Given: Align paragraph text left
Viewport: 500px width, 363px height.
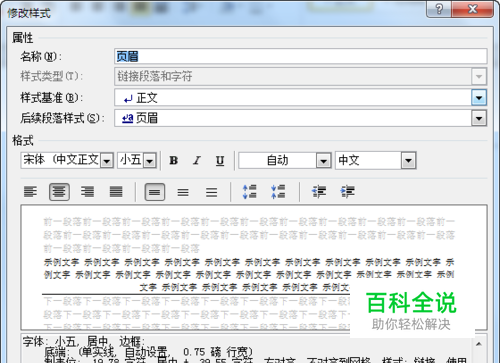Looking at the screenshot, I should coord(31,192).
